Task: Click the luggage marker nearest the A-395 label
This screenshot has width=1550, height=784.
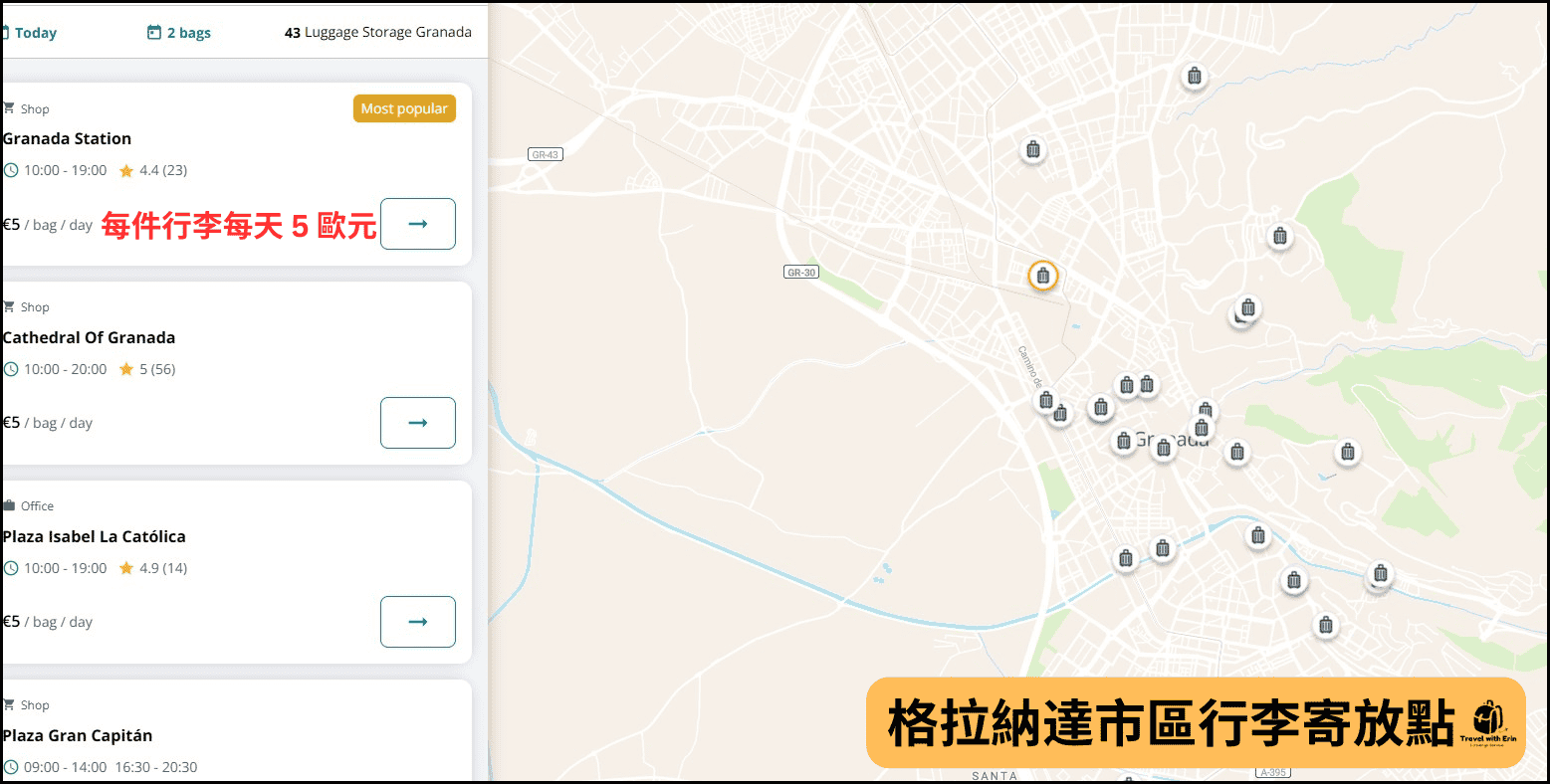Action: pyautogui.click(x=1326, y=626)
